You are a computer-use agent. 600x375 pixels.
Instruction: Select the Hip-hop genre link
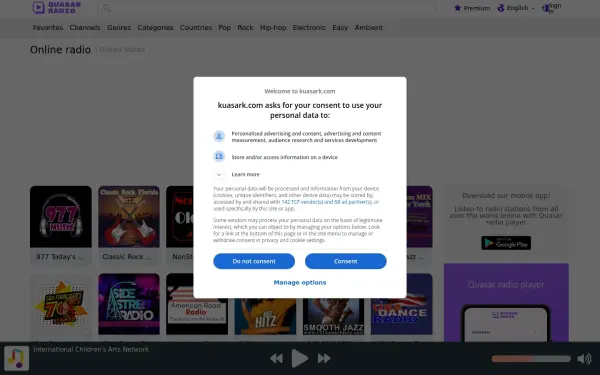click(273, 28)
